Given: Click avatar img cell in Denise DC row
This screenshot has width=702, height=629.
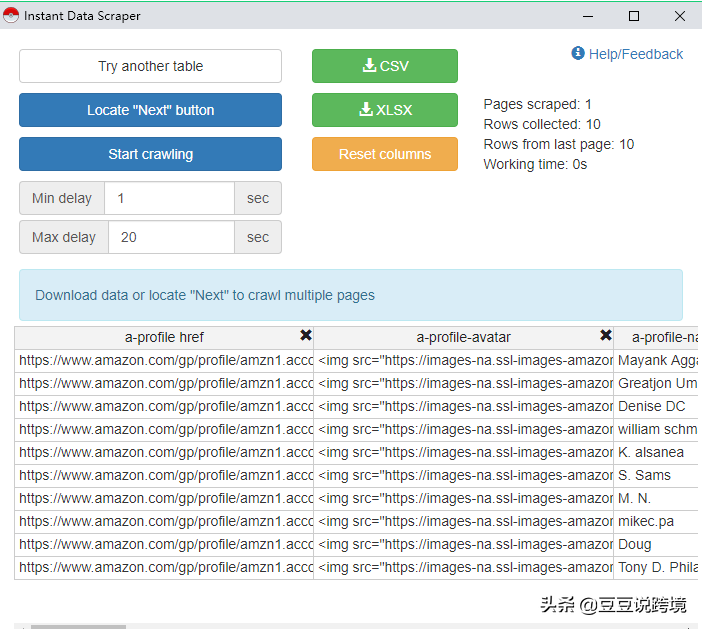Looking at the screenshot, I should point(463,406).
